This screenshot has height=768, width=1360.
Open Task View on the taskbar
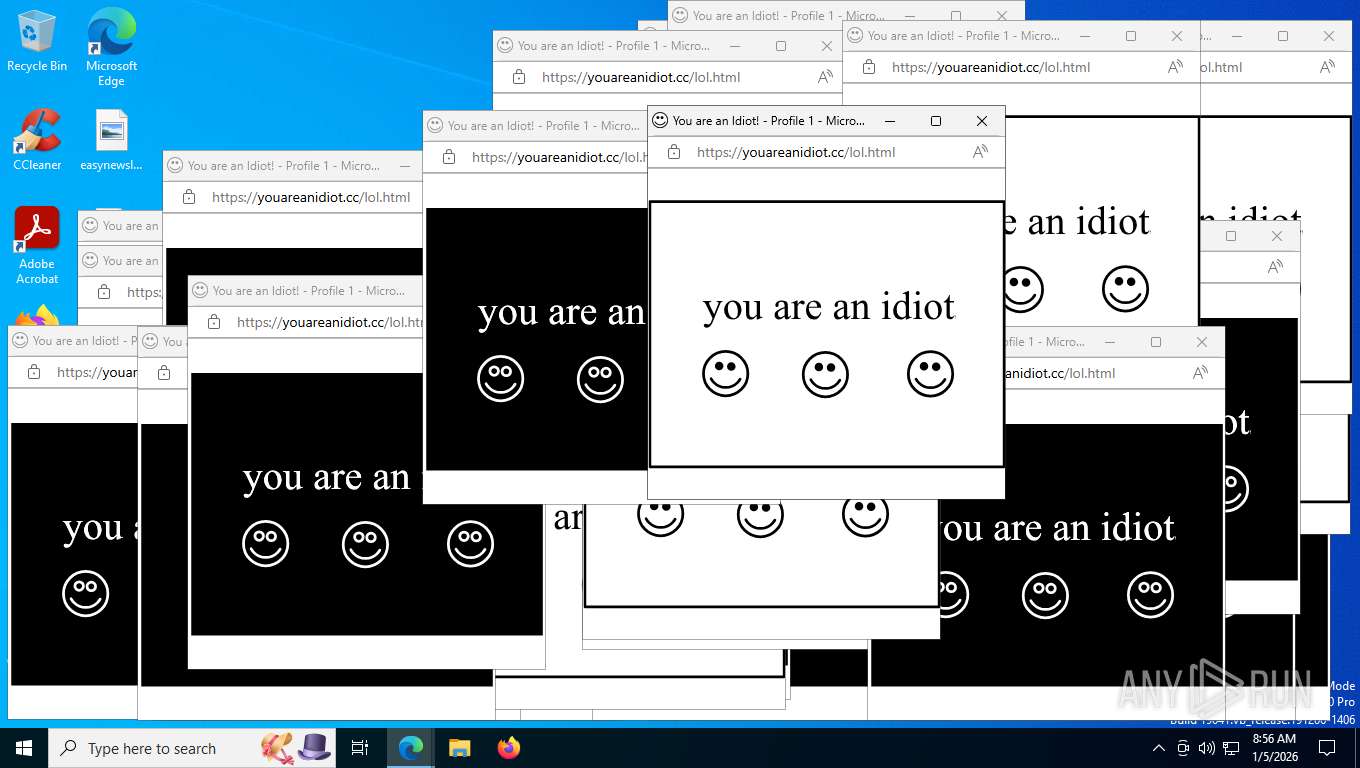[360, 748]
